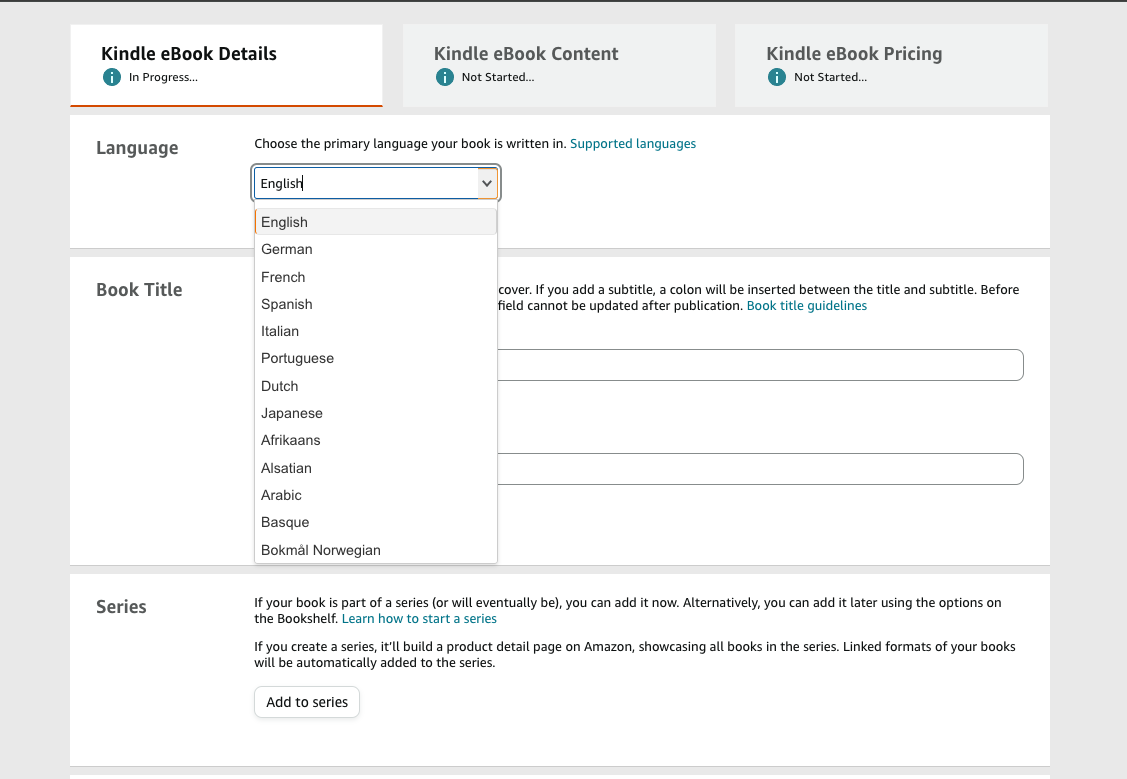Viewport: 1127px width, 779px height.
Task: Click the Learn how to start a series link
Action: 419,619
